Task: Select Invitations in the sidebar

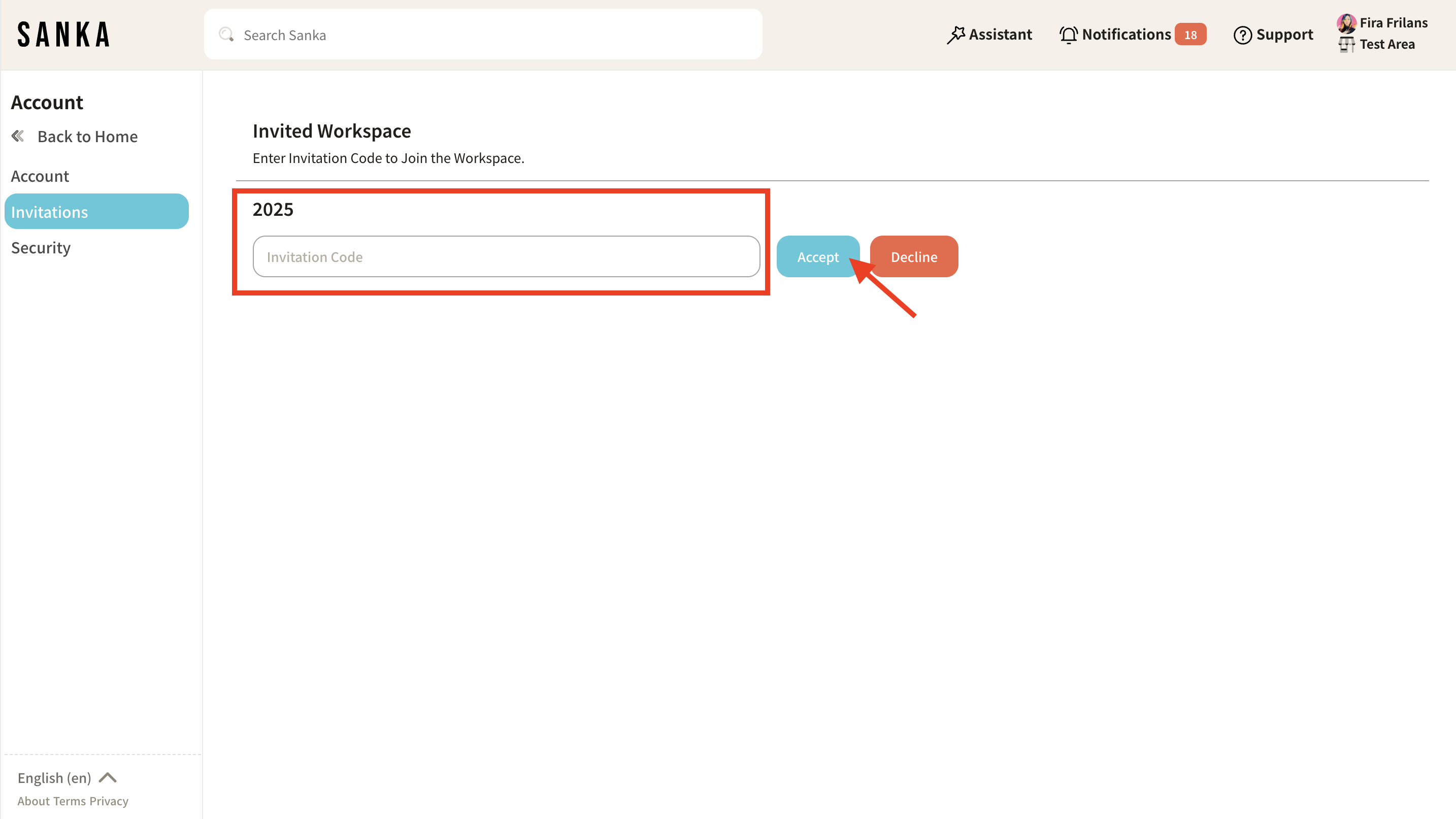Action: pos(96,212)
